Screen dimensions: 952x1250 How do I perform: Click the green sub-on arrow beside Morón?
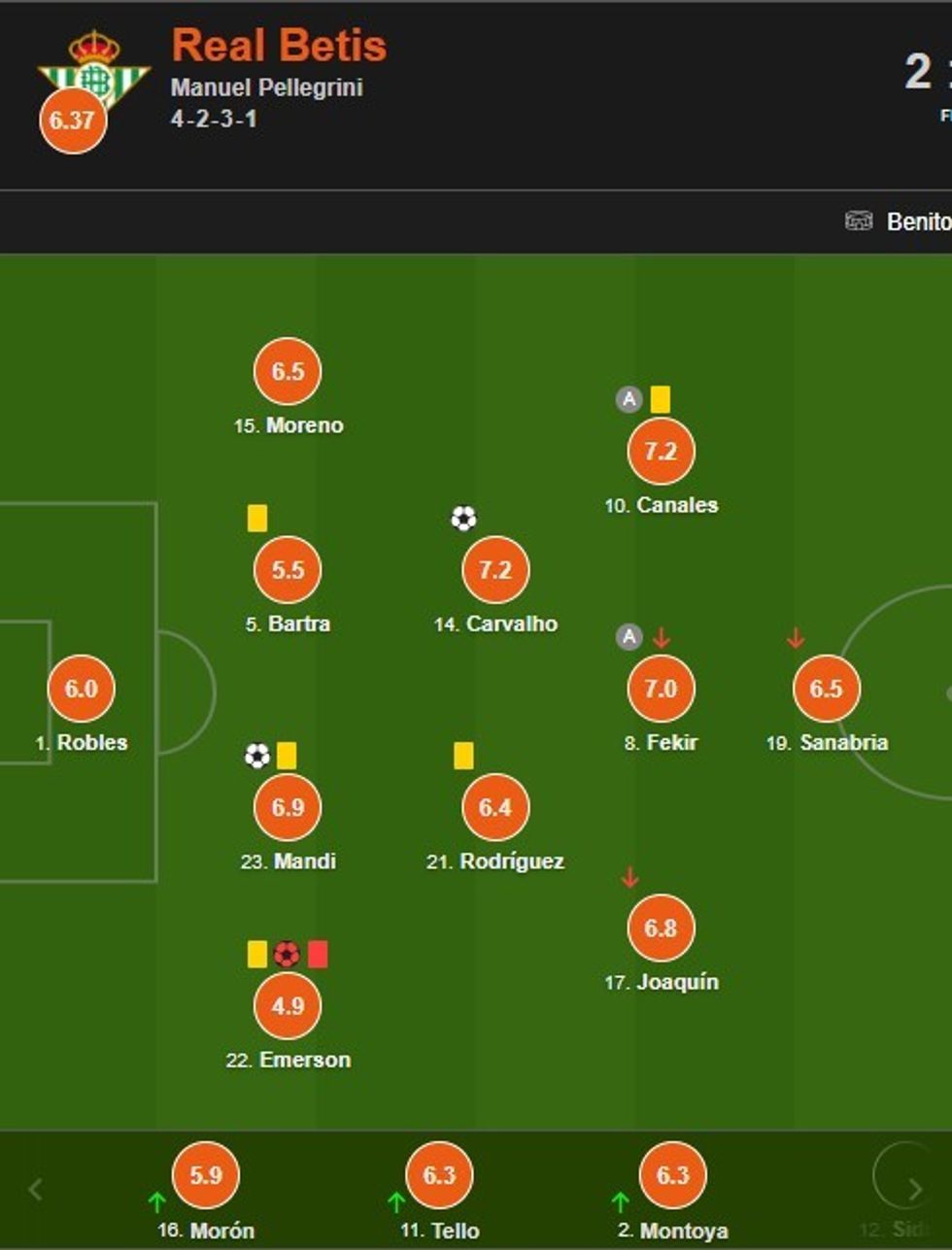(x=157, y=1201)
